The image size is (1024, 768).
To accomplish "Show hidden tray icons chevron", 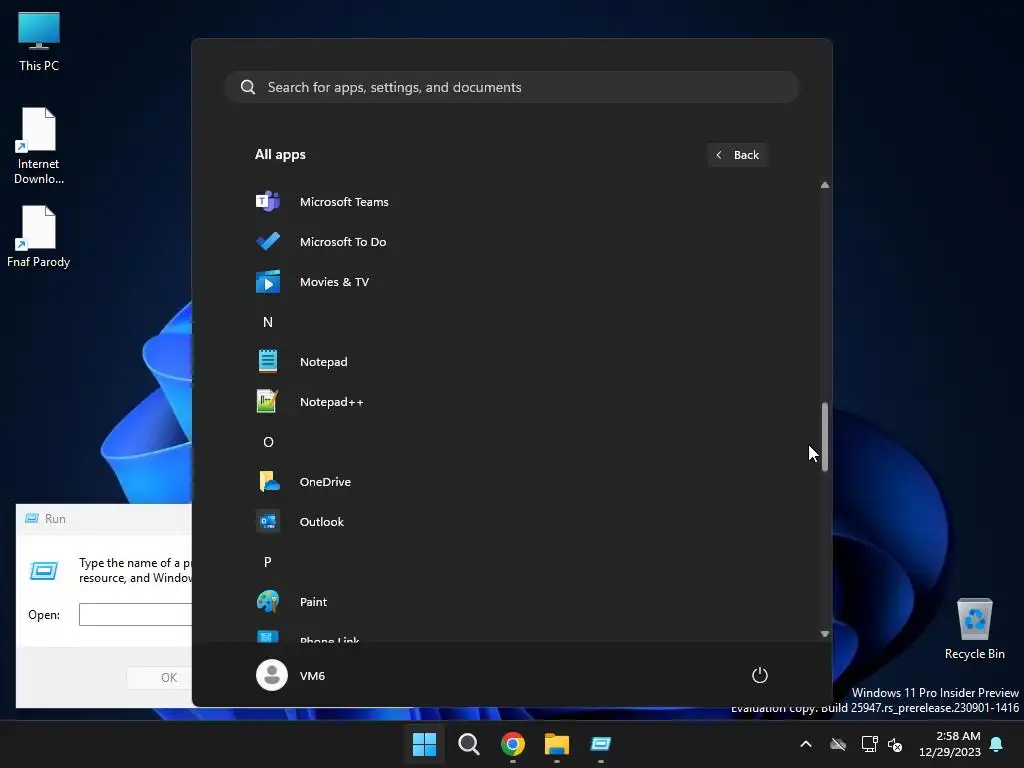I will click(x=806, y=744).
